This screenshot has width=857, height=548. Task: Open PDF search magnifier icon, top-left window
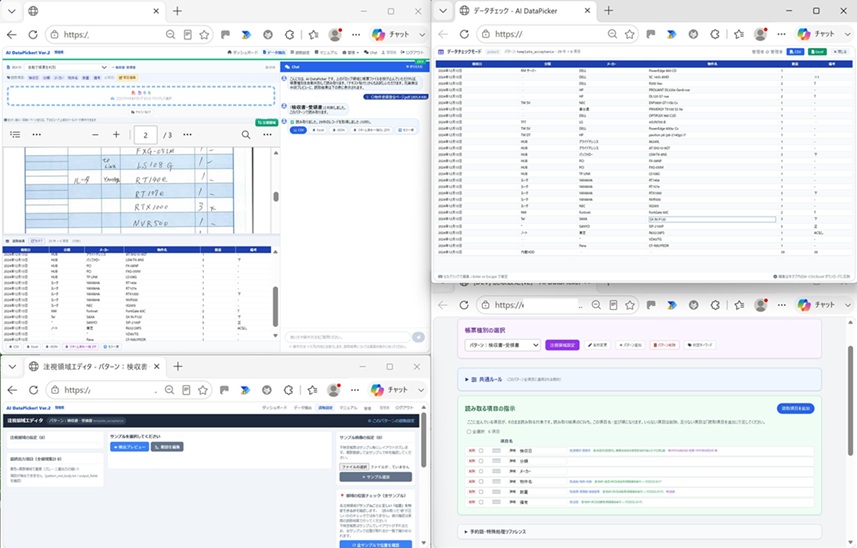[x=246, y=134]
